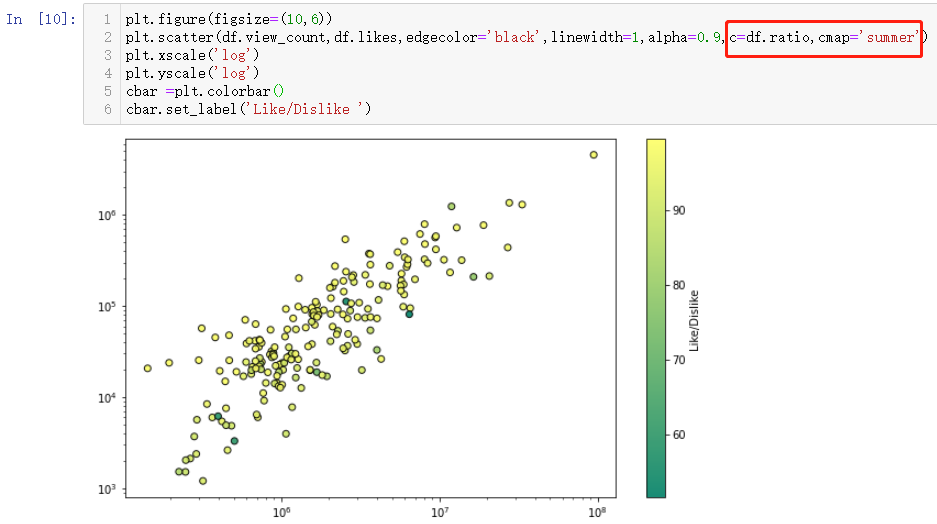Click the x-axis tick label 10⁷
937x524 pixels.
tap(440, 512)
